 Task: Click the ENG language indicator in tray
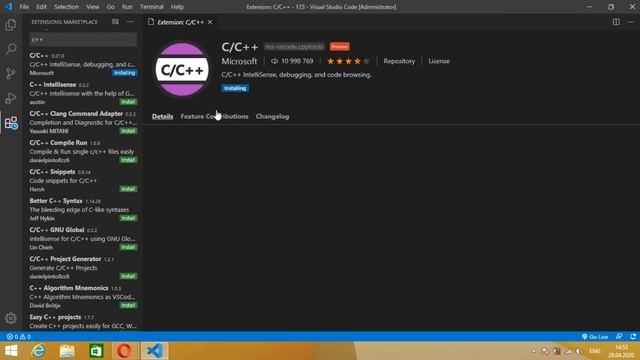595,351
